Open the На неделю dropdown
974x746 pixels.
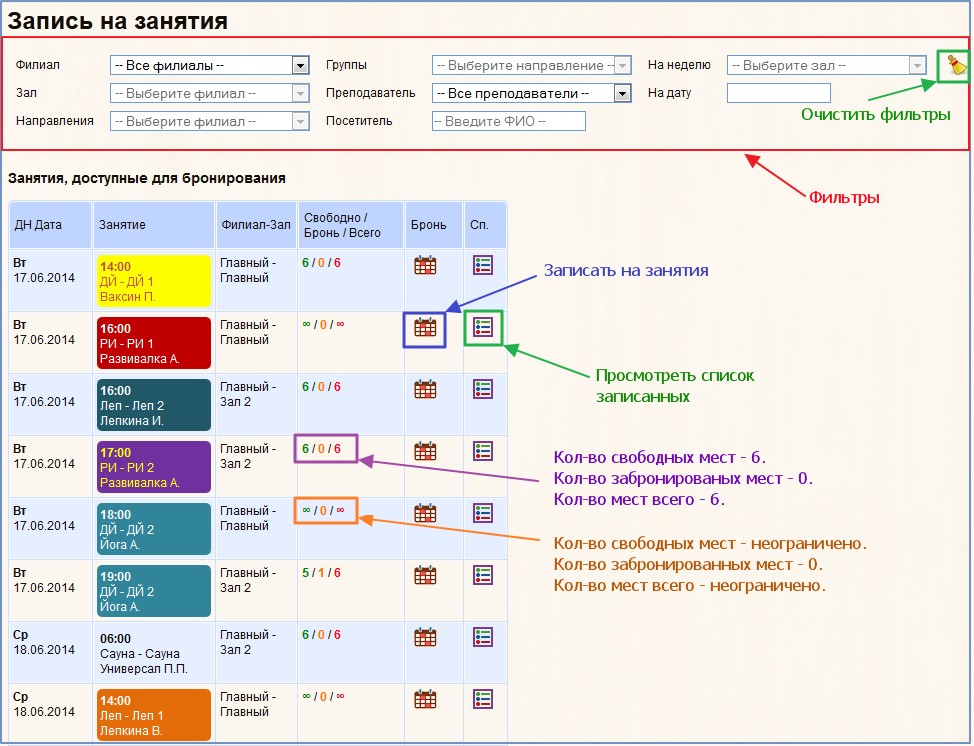(x=826, y=65)
